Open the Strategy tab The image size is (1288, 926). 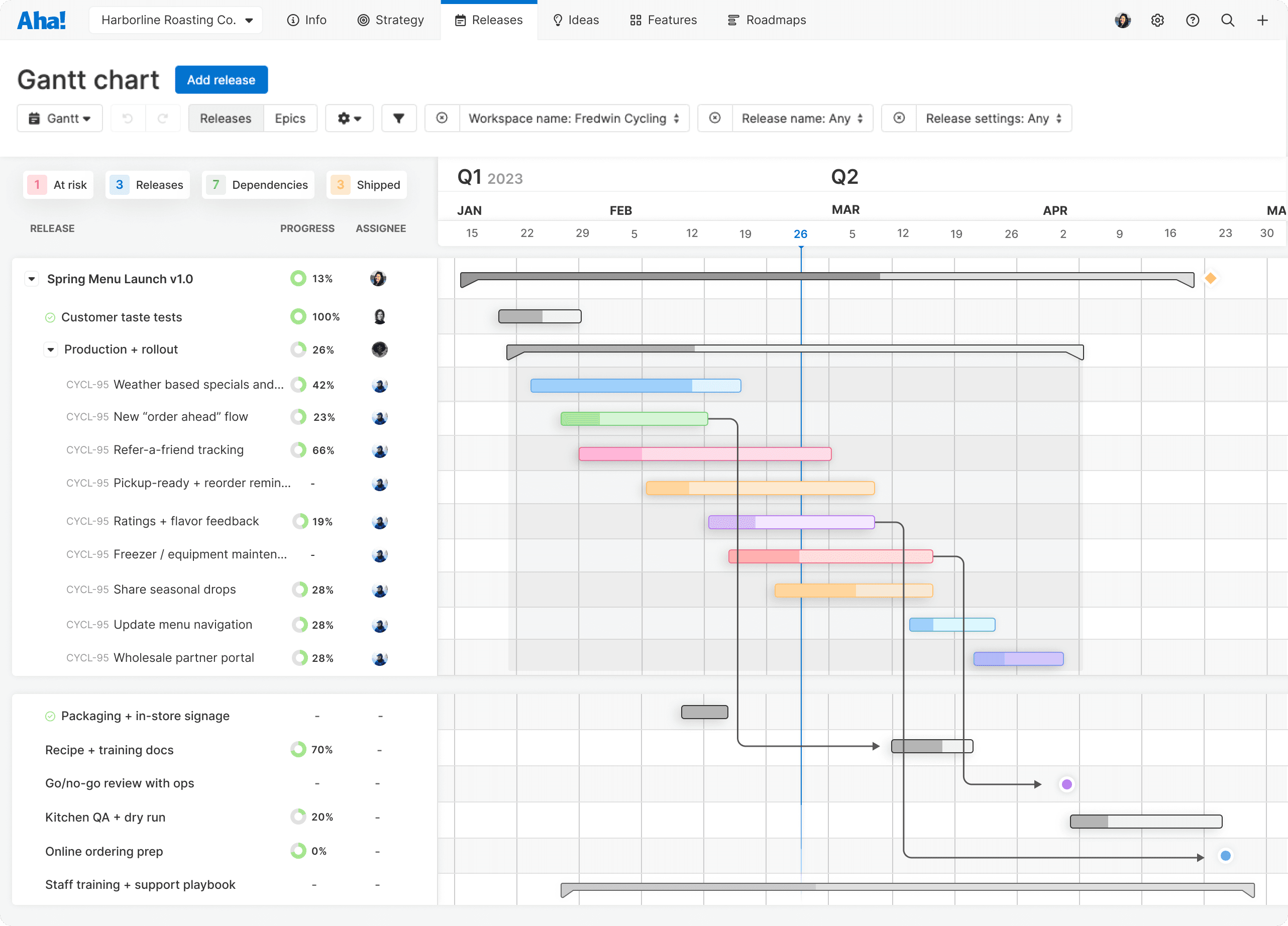tap(391, 21)
